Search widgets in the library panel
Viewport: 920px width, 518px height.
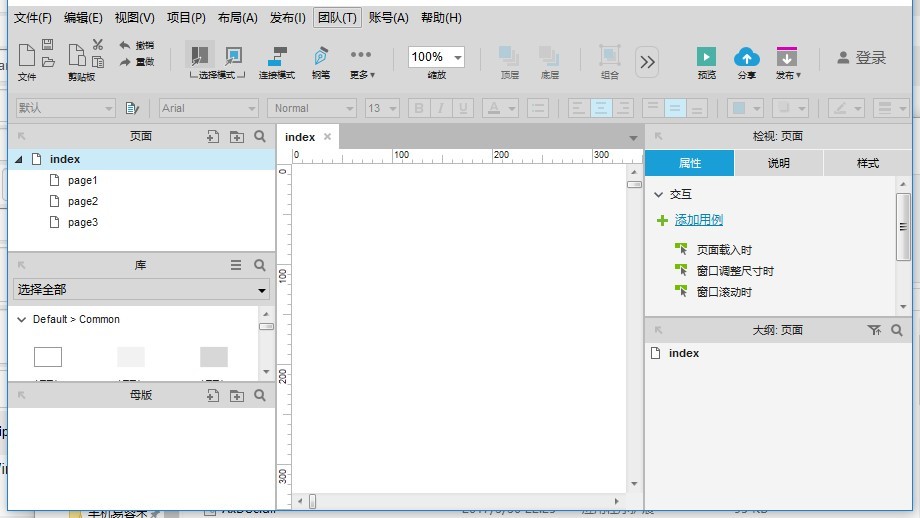tap(260, 265)
